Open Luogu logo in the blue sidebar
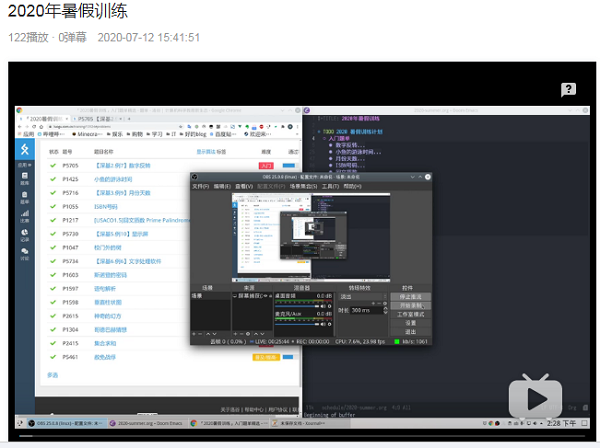The height and width of the screenshot is (448, 600). pyautogui.click(x=25, y=149)
